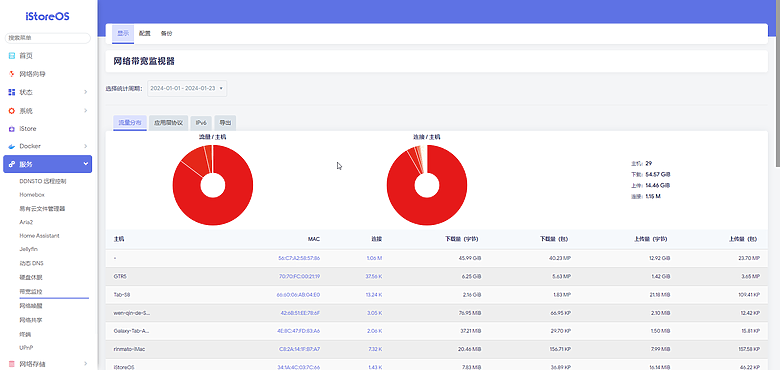Click the 网络向导 wizard icon
This screenshot has height=370, width=780.
click(x=12, y=74)
